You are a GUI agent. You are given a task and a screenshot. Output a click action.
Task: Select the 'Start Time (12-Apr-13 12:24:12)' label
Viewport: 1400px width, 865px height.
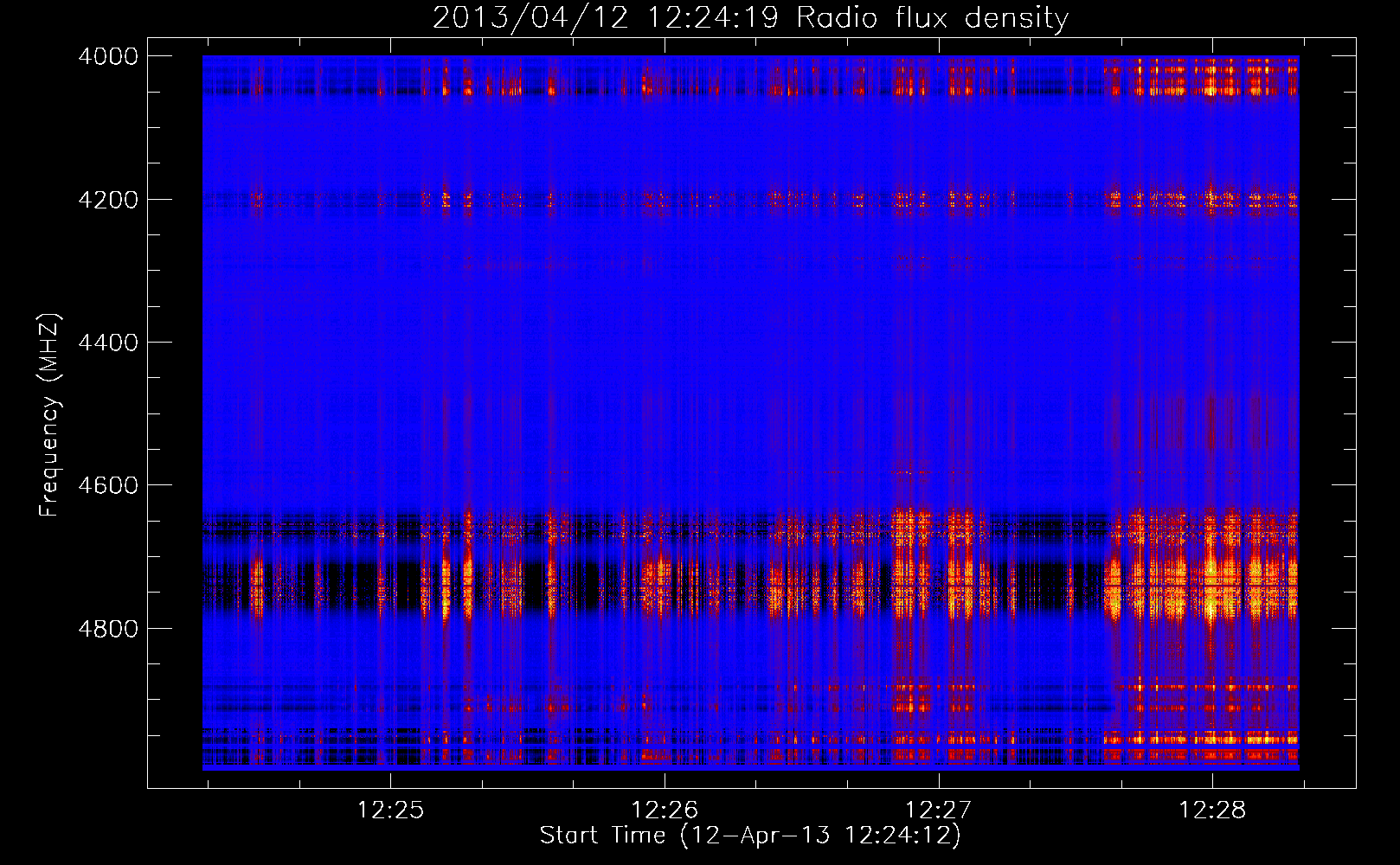tap(750, 836)
